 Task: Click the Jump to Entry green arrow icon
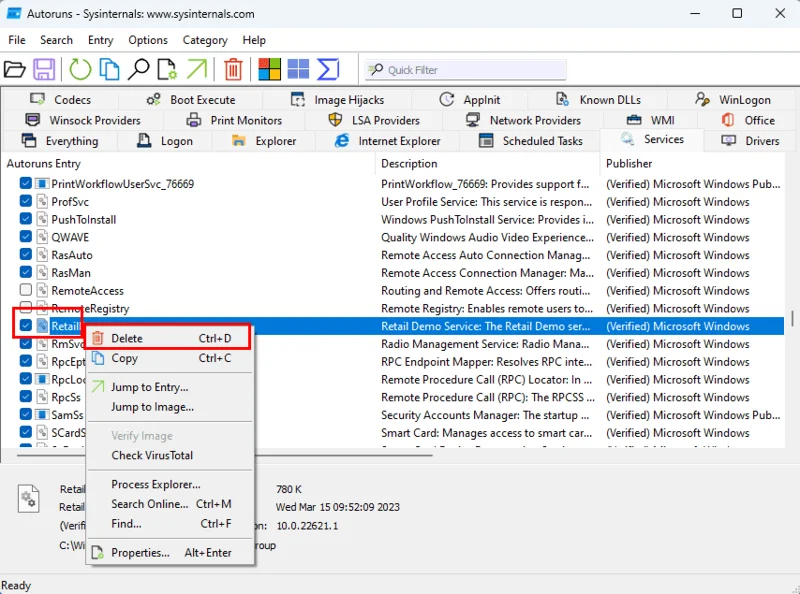tap(196, 69)
